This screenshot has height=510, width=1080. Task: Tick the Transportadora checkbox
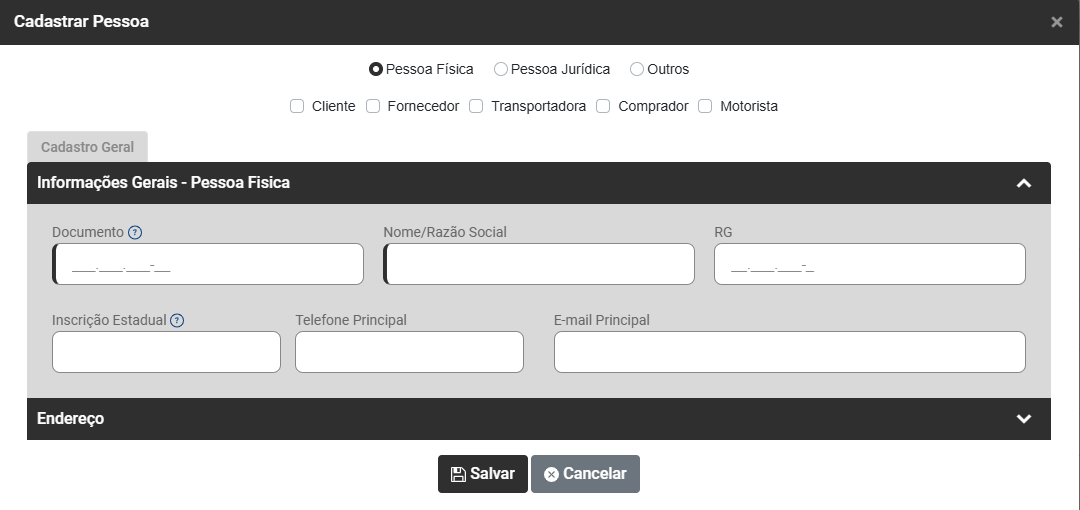[476, 106]
